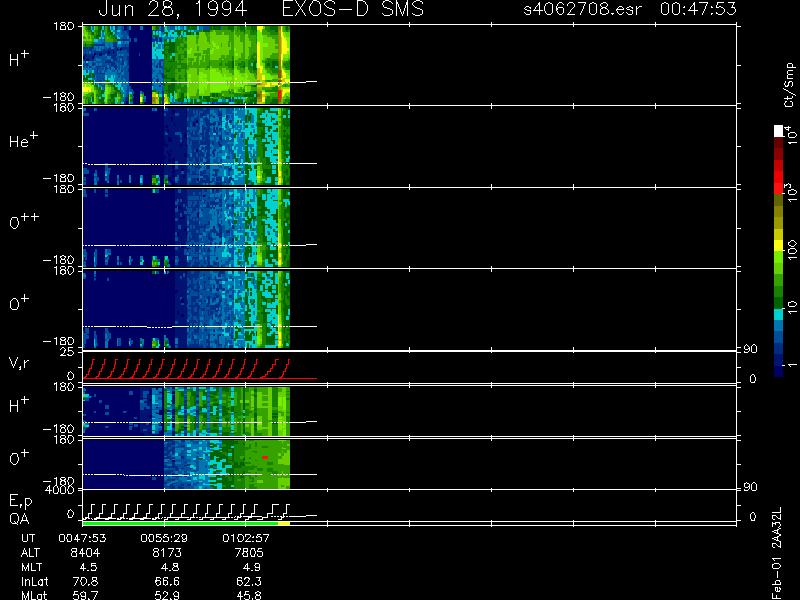The height and width of the screenshot is (600, 800).
Task: Click the UT row label
Action: click(x=28, y=538)
